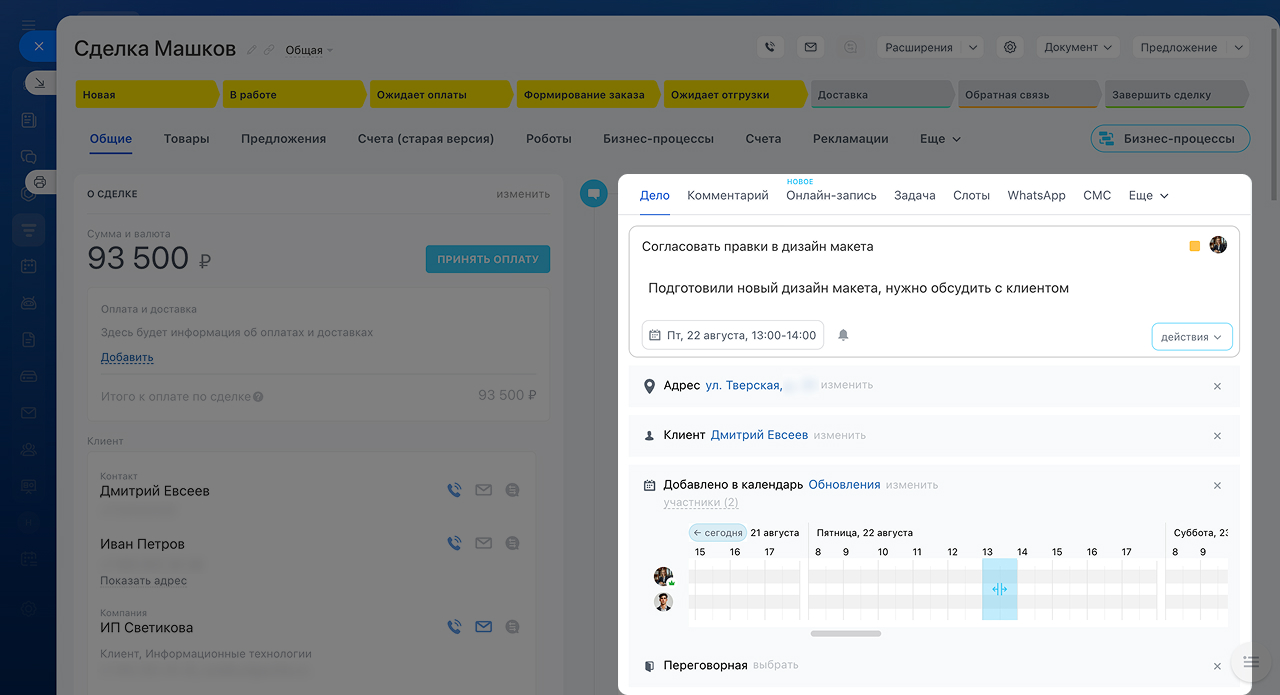Viewport: 1280px width, 695px height.
Task: Click the blue 13-14 time slot
Action: pos(1000,589)
